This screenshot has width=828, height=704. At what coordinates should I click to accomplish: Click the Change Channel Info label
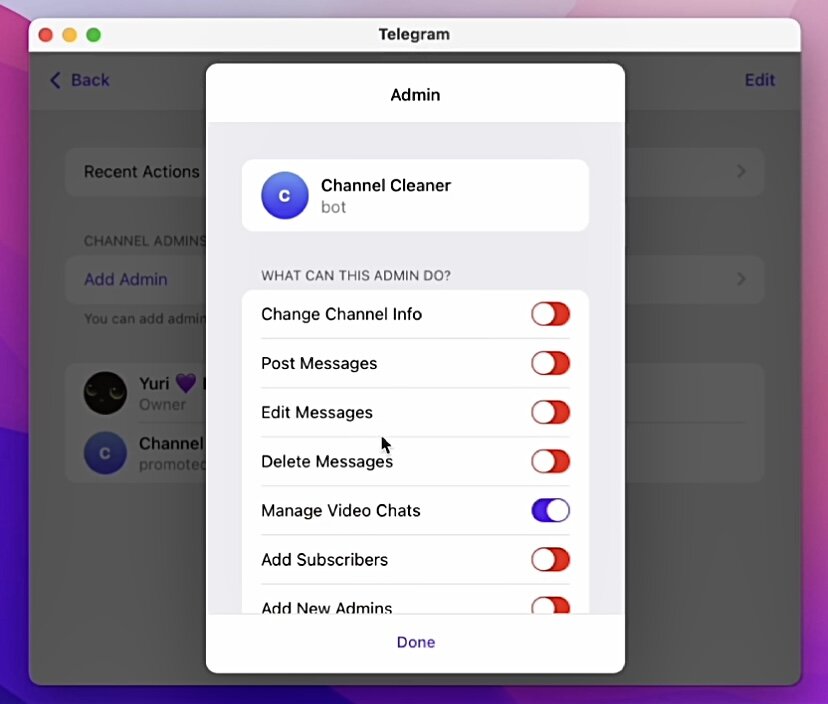(341, 315)
